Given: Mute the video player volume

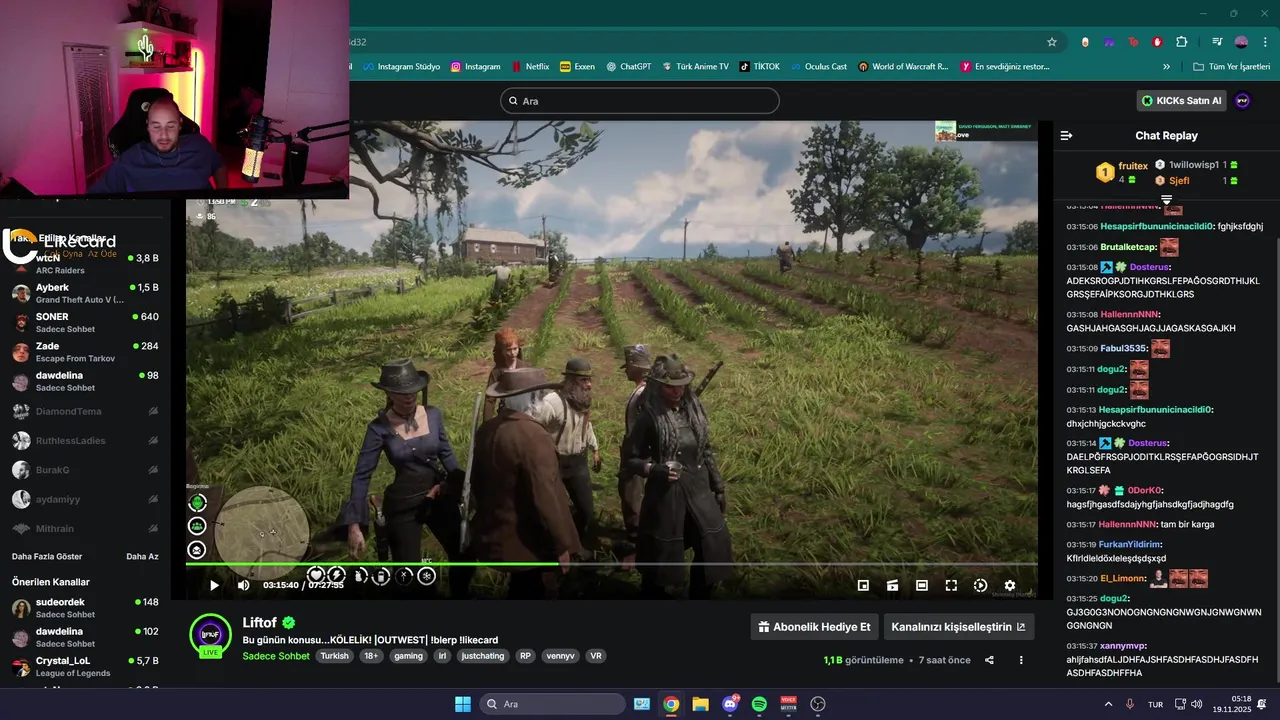Looking at the screenshot, I should pos(243,585).
